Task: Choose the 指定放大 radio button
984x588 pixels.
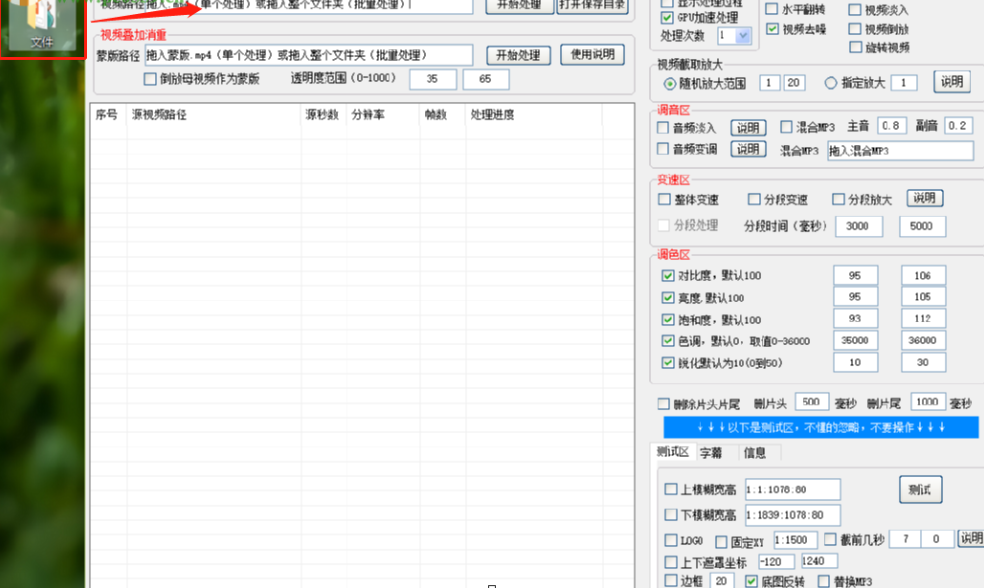Action: [831, 84]
